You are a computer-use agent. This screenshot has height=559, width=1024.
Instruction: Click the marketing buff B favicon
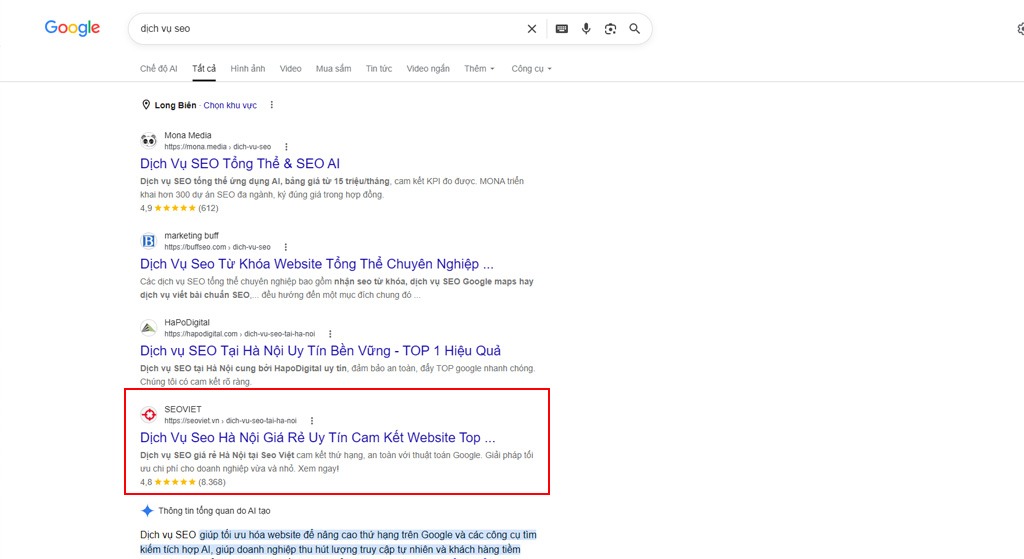(x=148, y=241)
